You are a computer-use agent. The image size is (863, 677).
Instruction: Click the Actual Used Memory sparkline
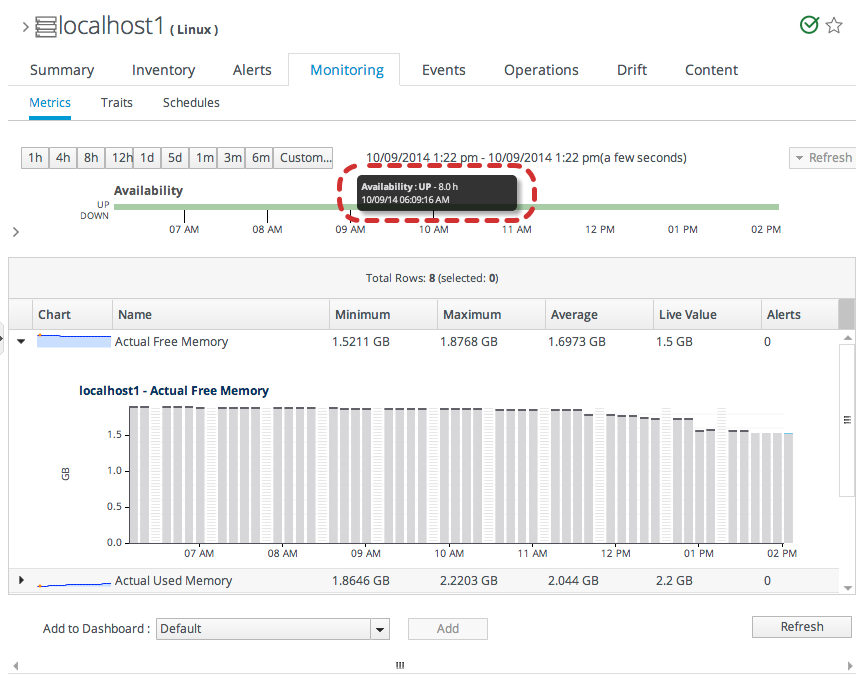click(x=73, y=581)
